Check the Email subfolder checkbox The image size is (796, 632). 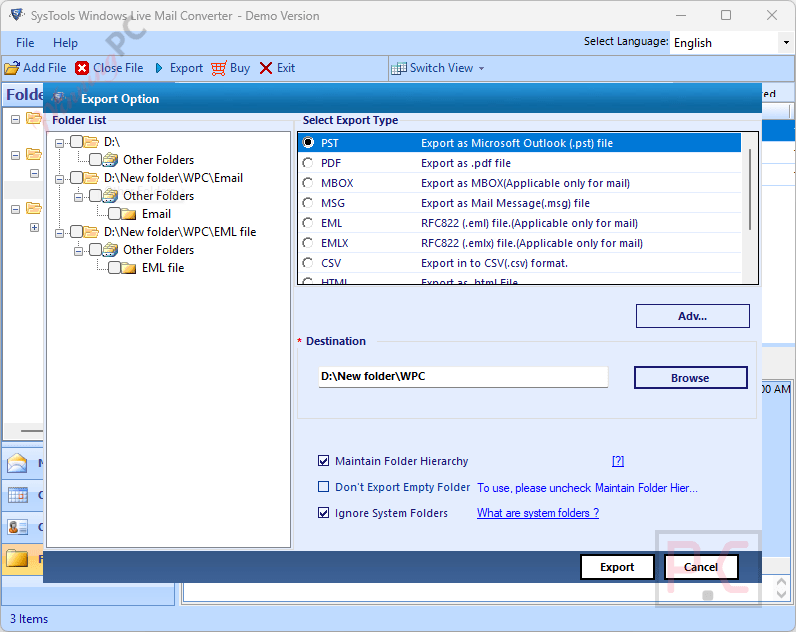pyautogui.click(x=114, y=214)
